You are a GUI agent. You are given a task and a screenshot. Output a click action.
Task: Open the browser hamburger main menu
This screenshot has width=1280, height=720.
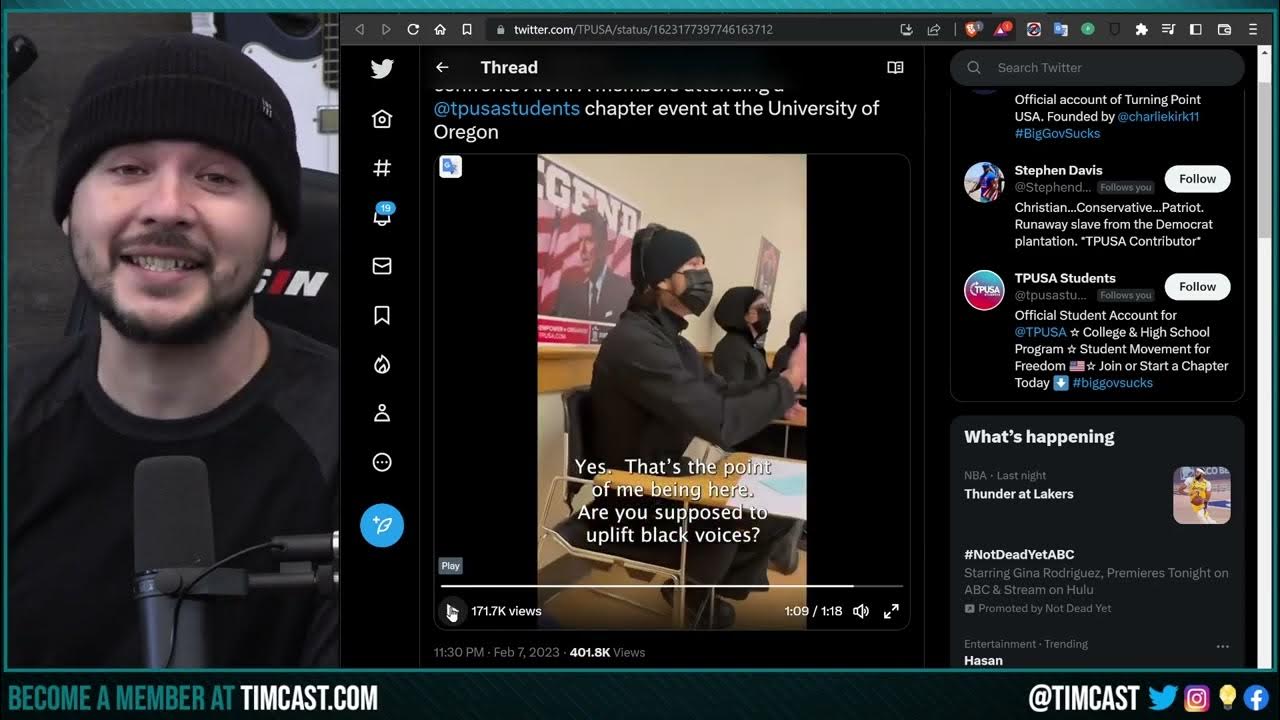pos(1253,30)
